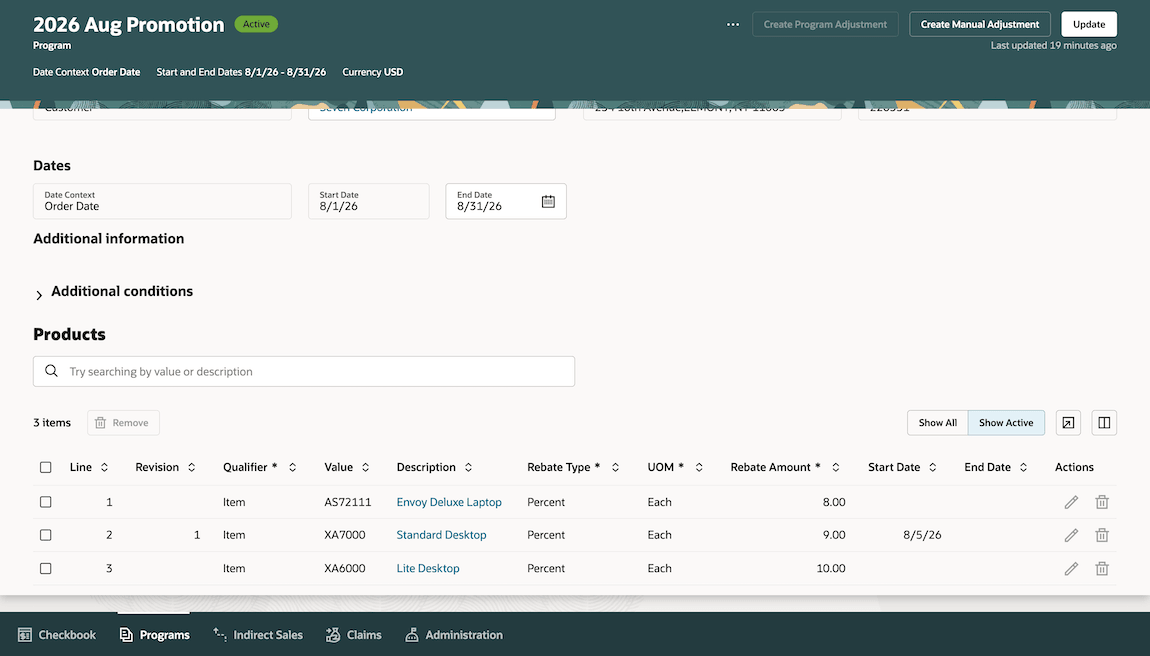The width and height of the screenshot is (1150, 656).
Task: Click the Indirect Sales icon
Action: tap(220, 634)
